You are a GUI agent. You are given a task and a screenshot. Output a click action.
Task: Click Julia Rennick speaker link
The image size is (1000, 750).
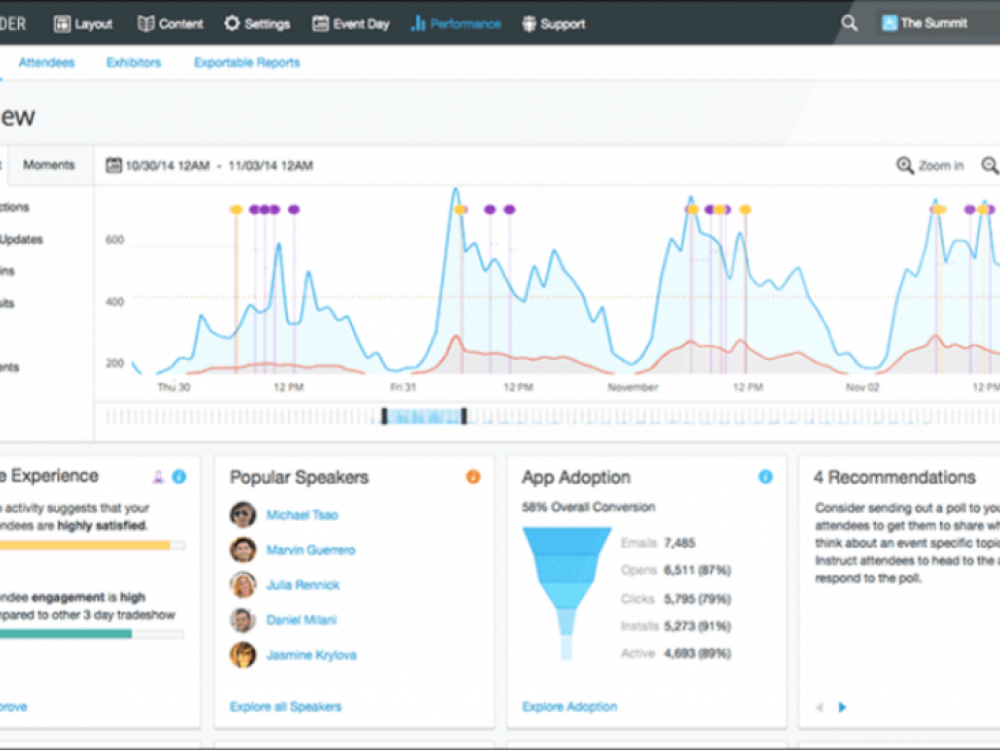pyautogui.click(x=302, y=585)
